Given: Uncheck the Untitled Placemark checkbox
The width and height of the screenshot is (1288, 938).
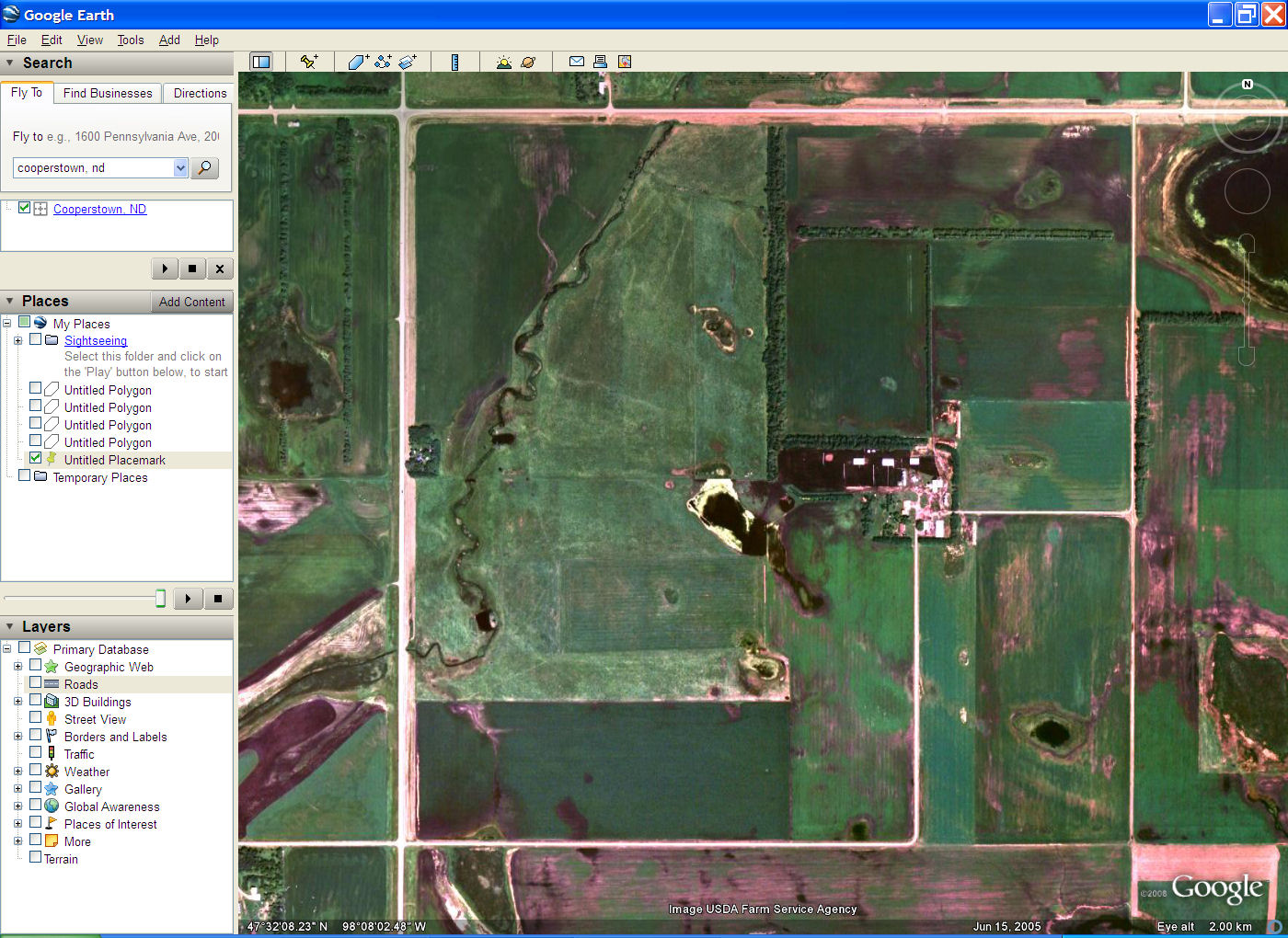Looking at the screenshot, I should pos(35,458).
